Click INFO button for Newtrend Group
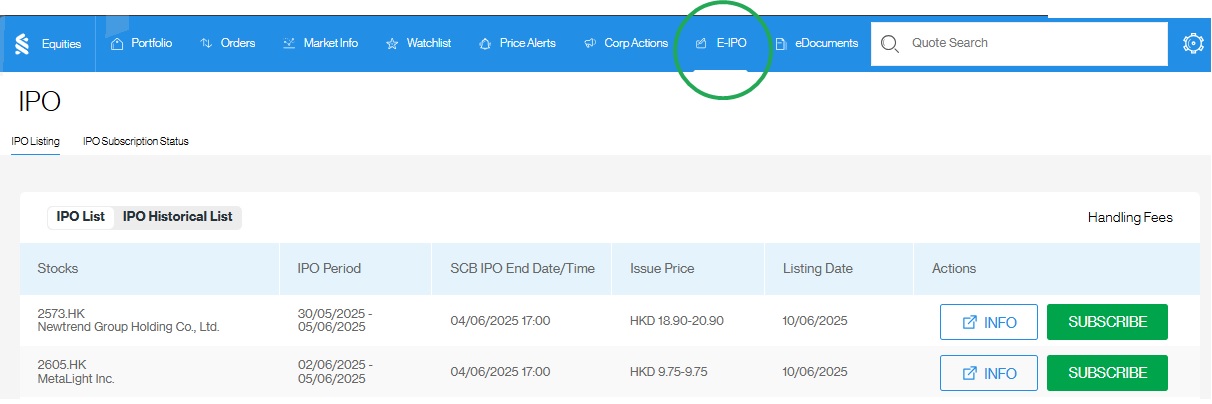The width and height of the screenshot is (1212, 404). 989,322
